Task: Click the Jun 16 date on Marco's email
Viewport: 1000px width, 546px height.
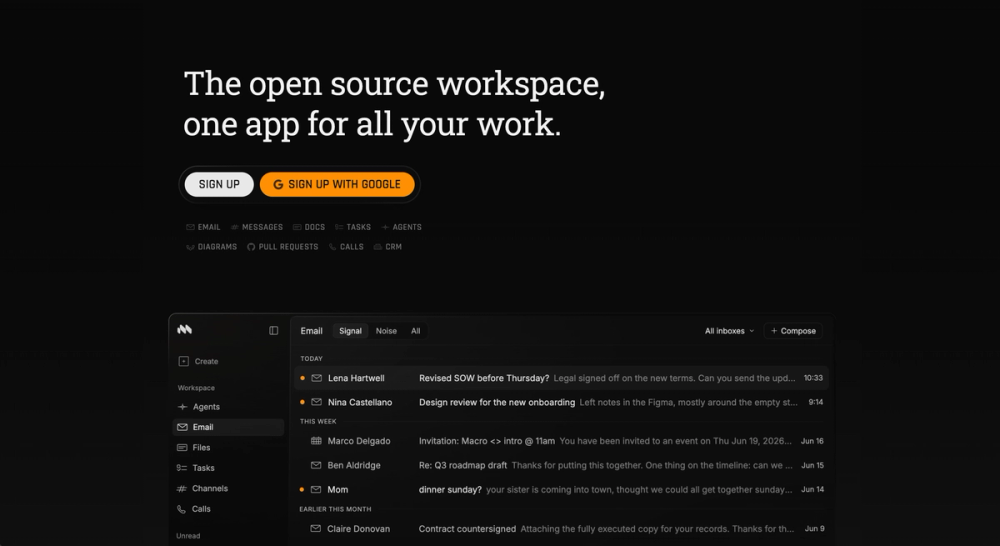Action: (x=812, y=441)
